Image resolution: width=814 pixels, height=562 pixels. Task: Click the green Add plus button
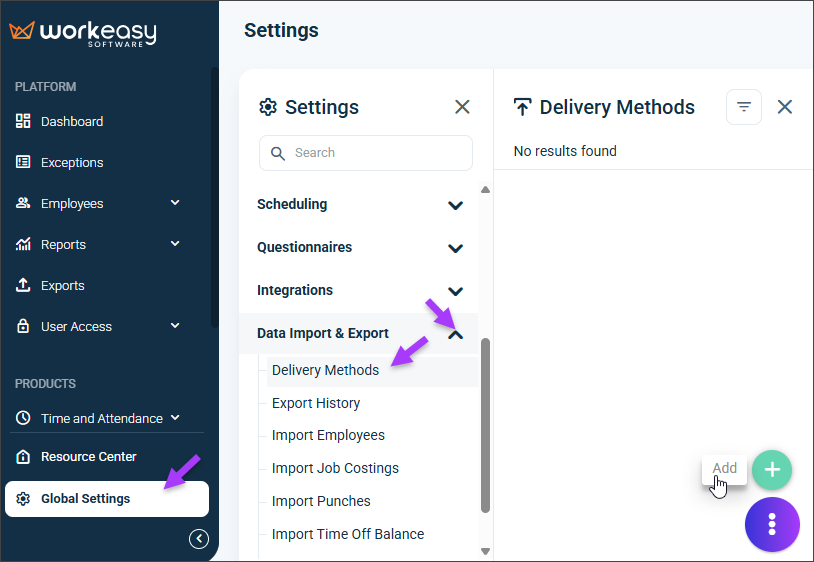pyautogui.click(x=772, y=470)
